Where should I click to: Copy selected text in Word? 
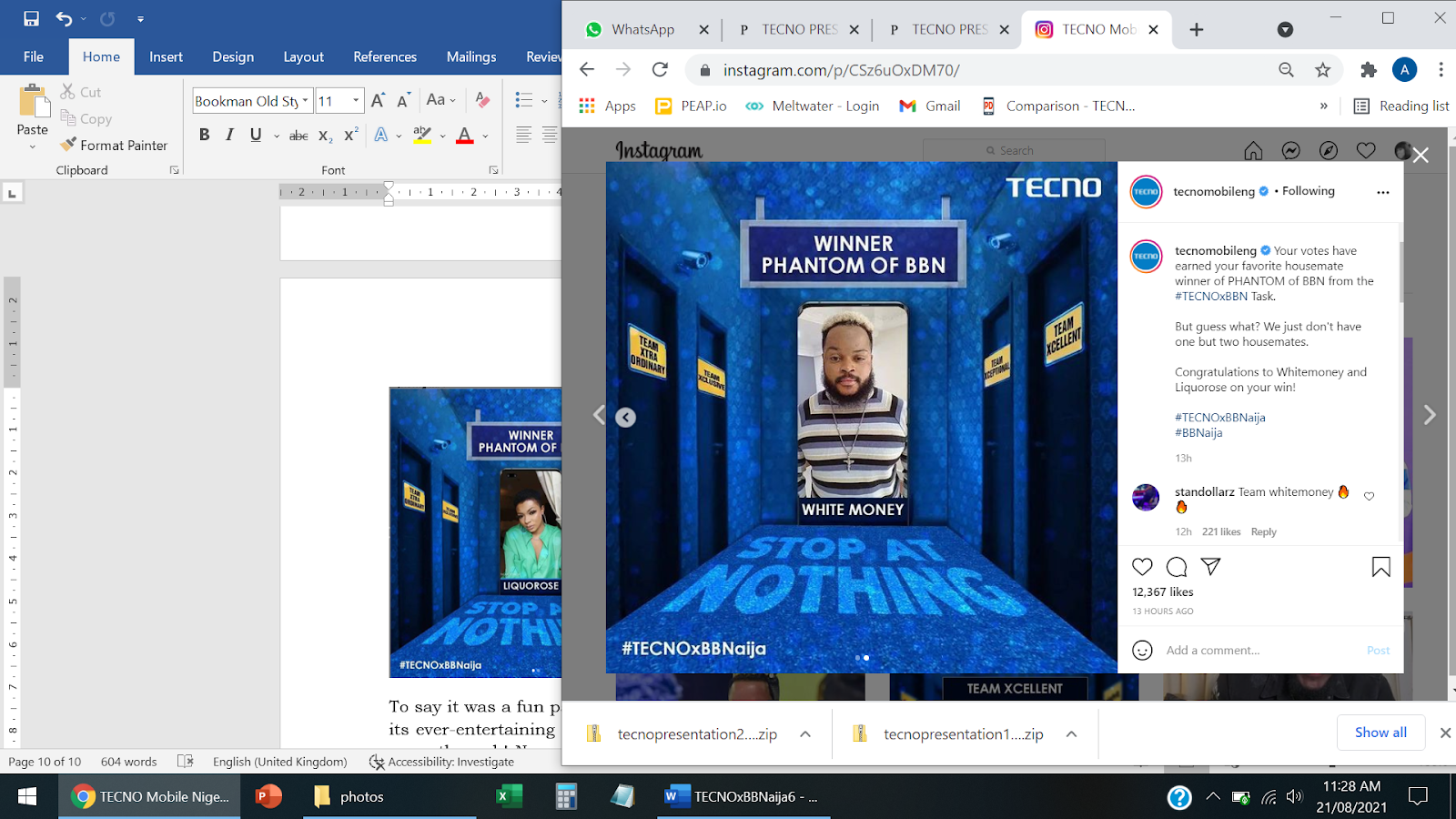[x=86, y=118]
